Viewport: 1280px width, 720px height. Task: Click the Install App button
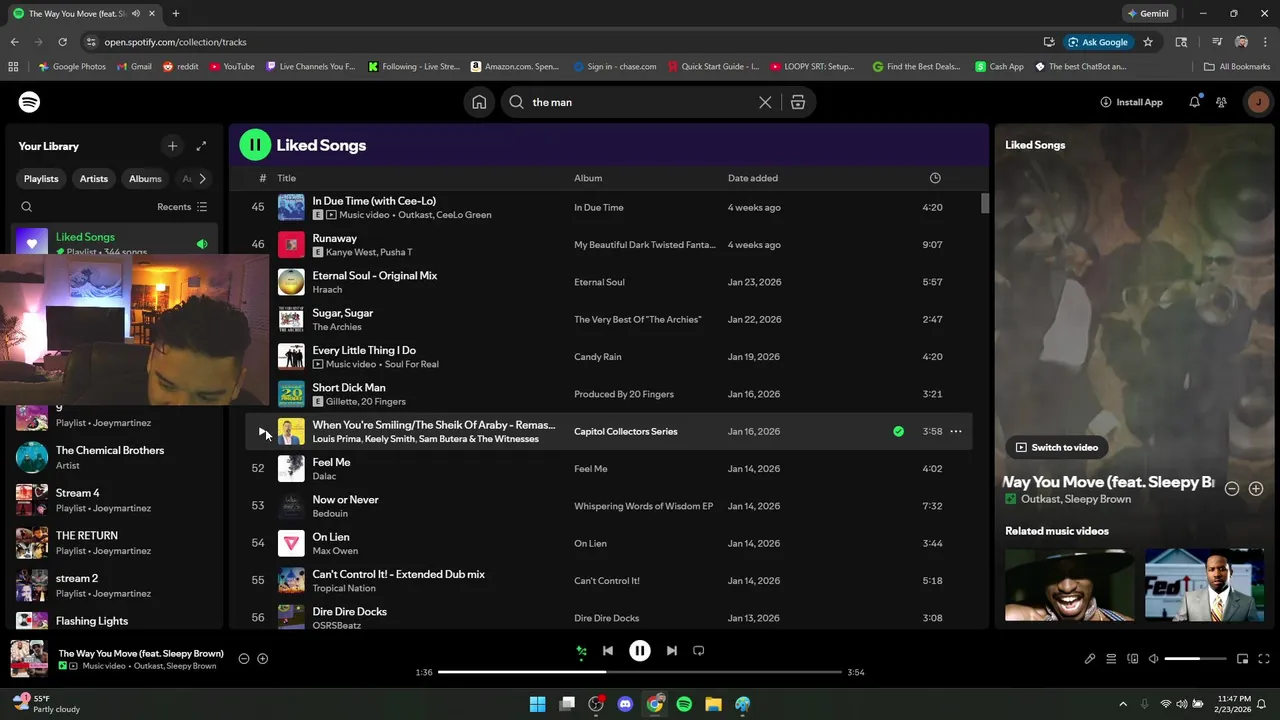[x=1131, y=102]
